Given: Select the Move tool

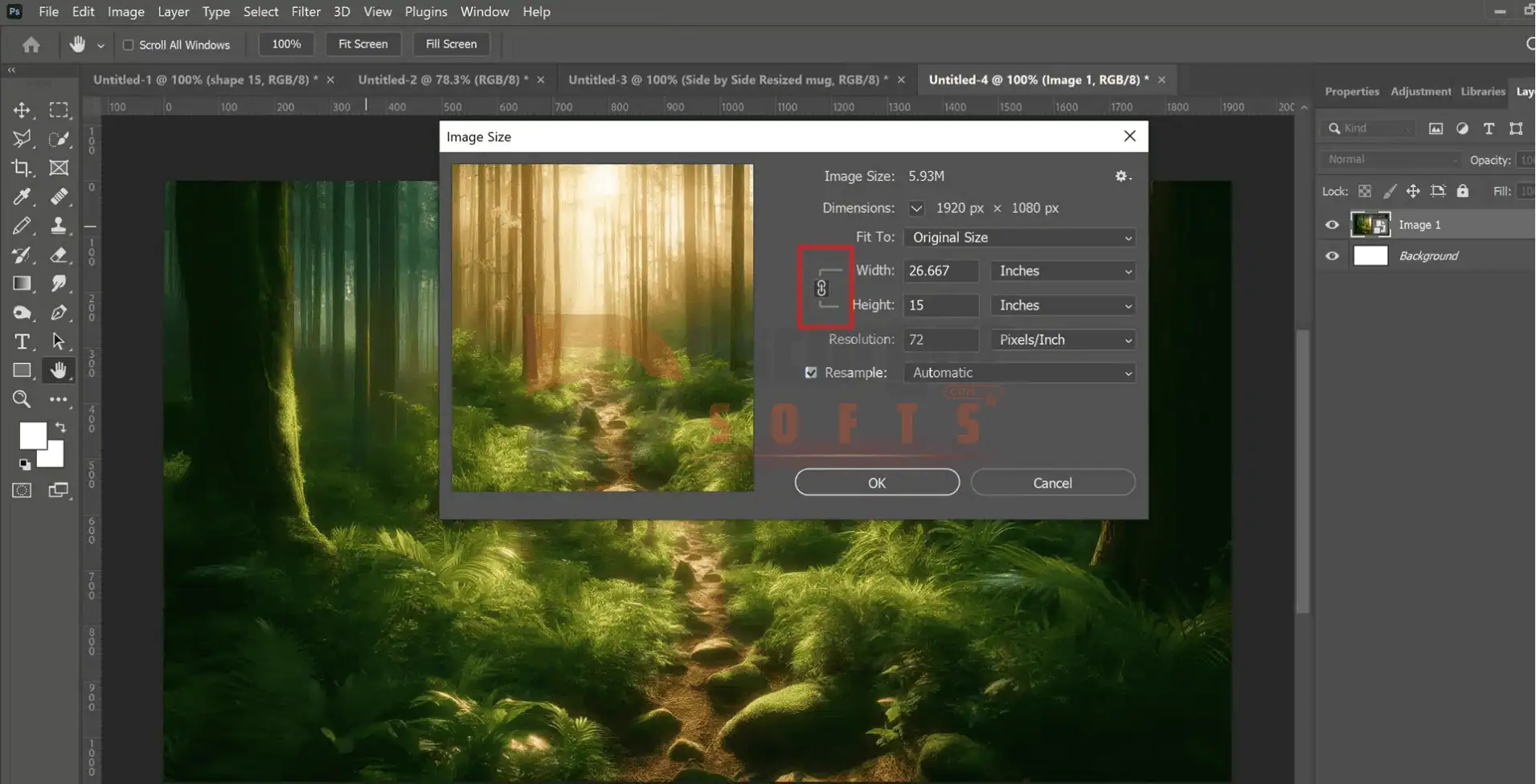Looking at the screenshot, I should click(22, 110).
